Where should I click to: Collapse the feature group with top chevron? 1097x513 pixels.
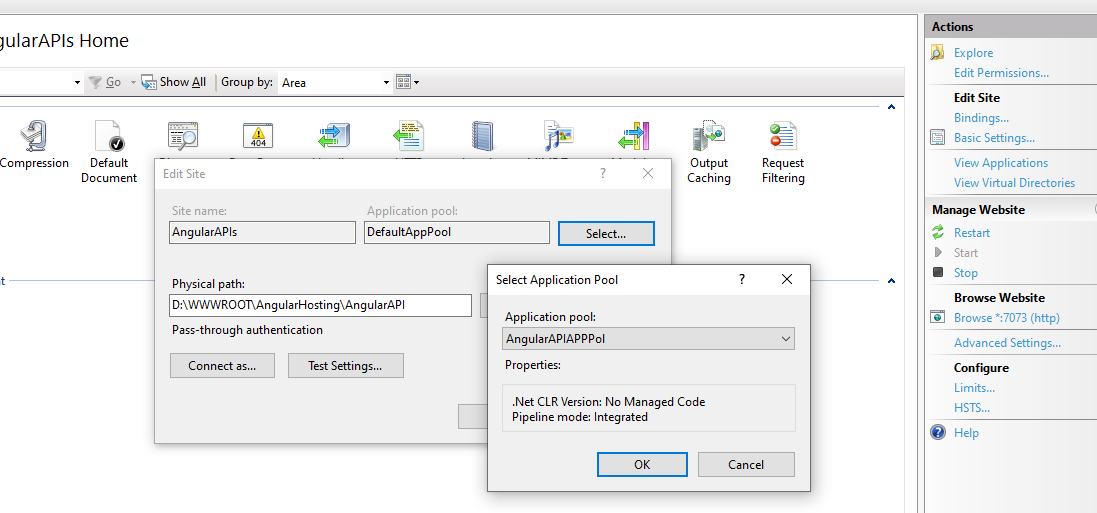890,106
